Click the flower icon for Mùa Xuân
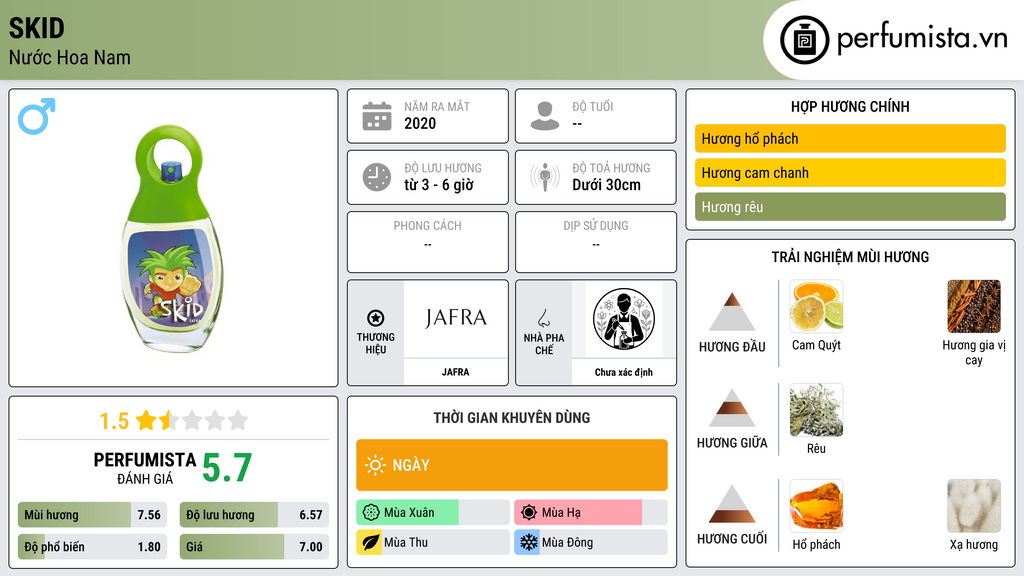This screenshot has width=1024, height=576. 371,513
